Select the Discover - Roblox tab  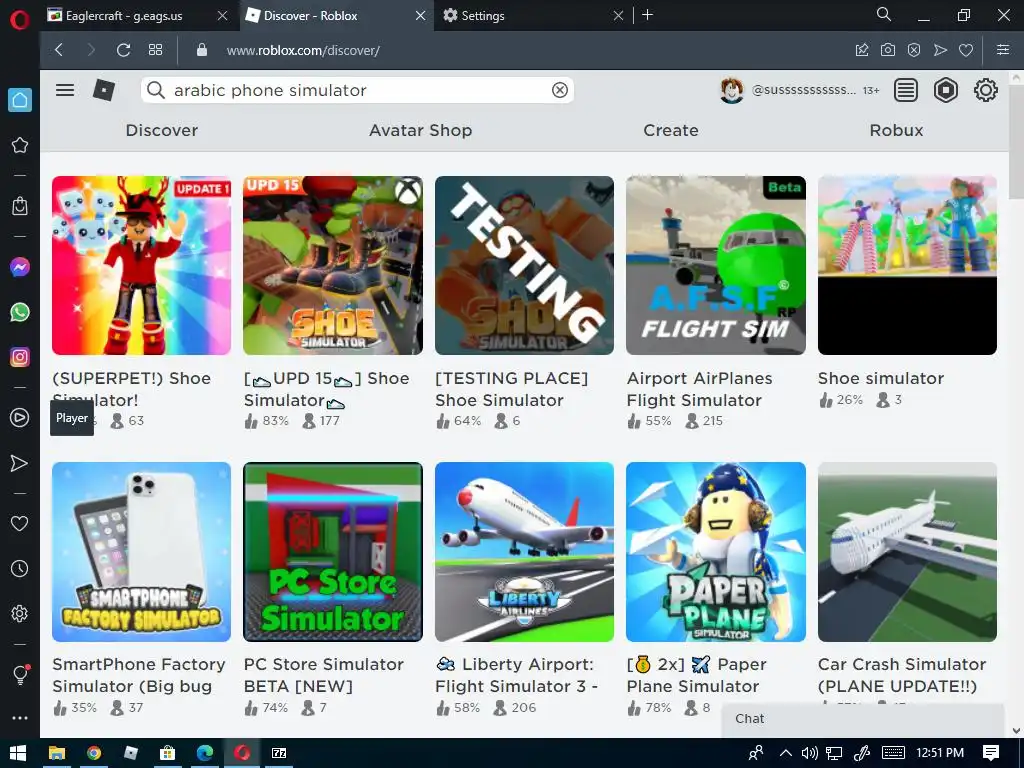[x=311, y=16]
